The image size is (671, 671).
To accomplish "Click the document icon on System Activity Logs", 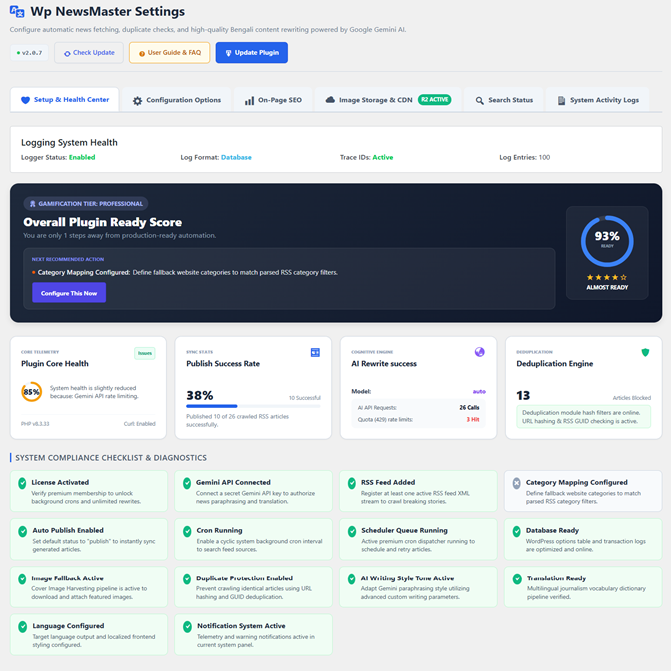I will pyautogui.click(x=561, y=101).
